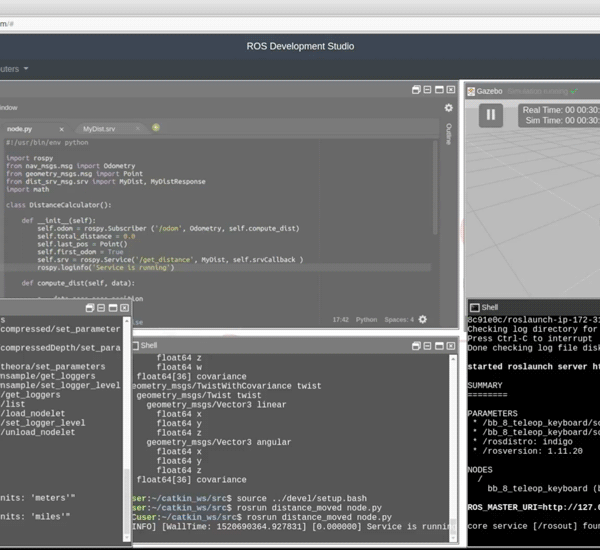Viewport: 600px width, 550px height.
Task: Expand the Computers dropdown in top bar
Action: tap(14, 69)
